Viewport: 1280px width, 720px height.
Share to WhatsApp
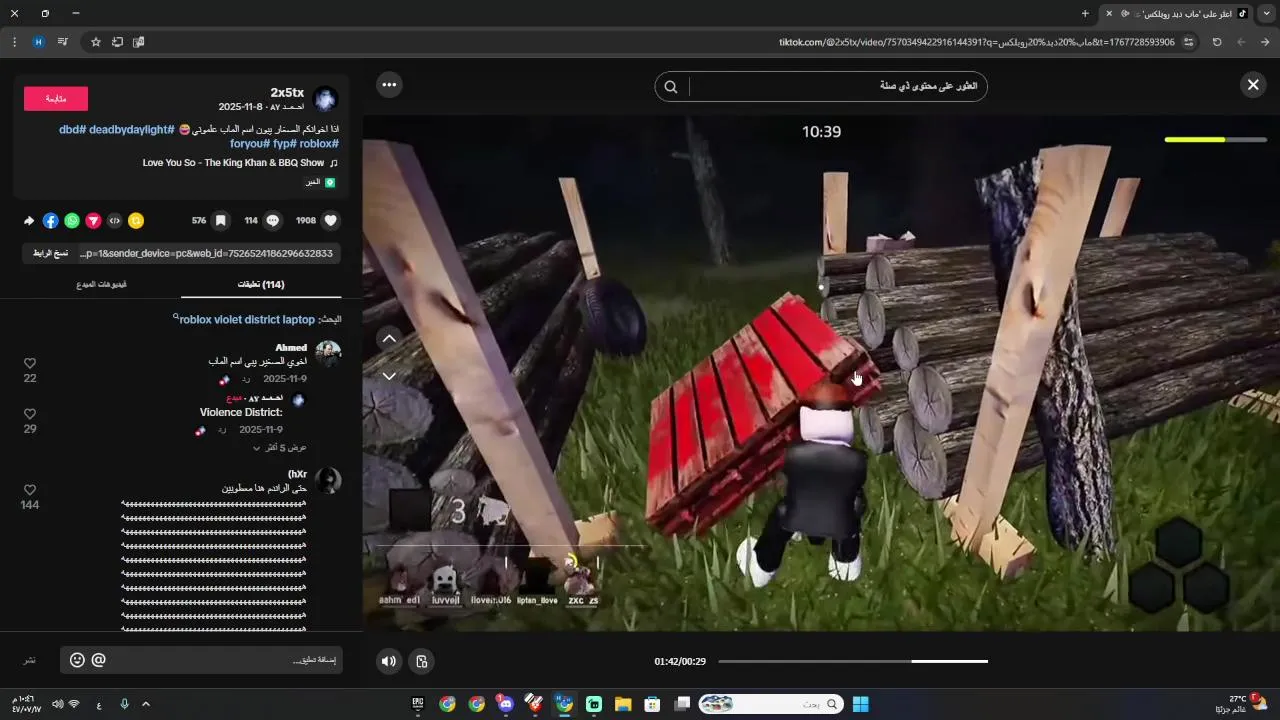coord(72,221)
